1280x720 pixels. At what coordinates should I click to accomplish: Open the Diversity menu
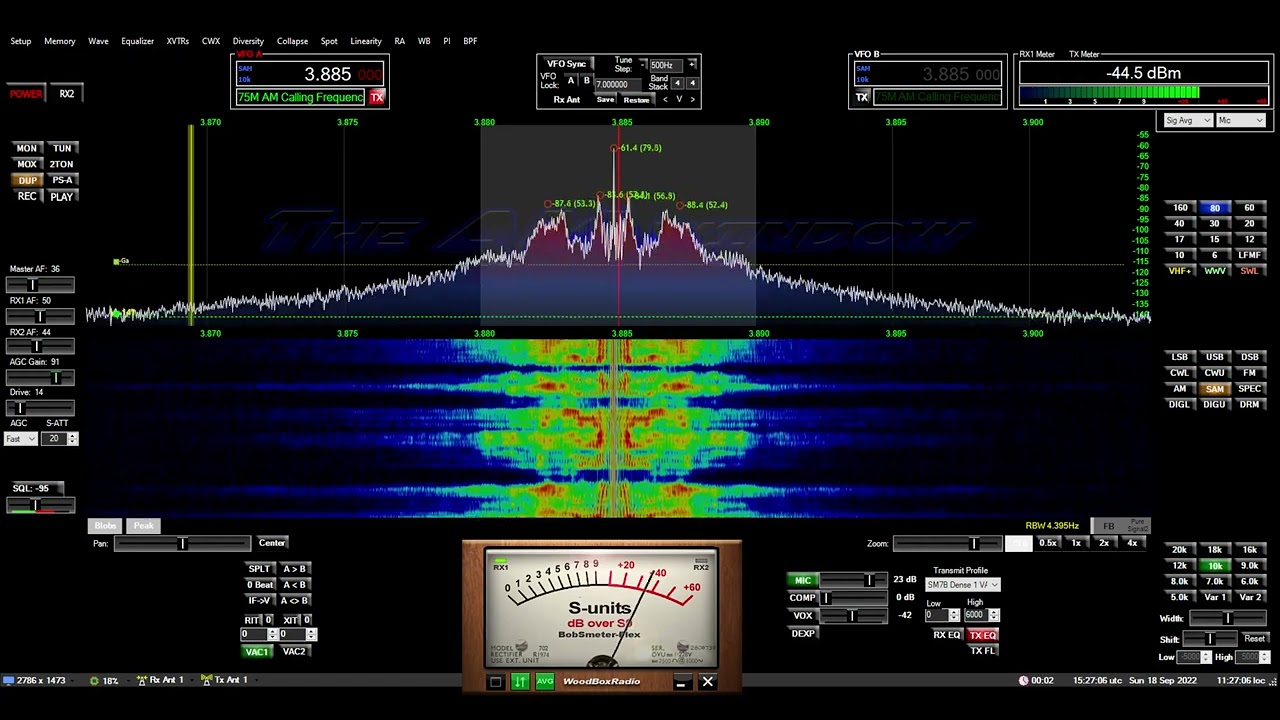pyautogui.click(x=248, y=41)
